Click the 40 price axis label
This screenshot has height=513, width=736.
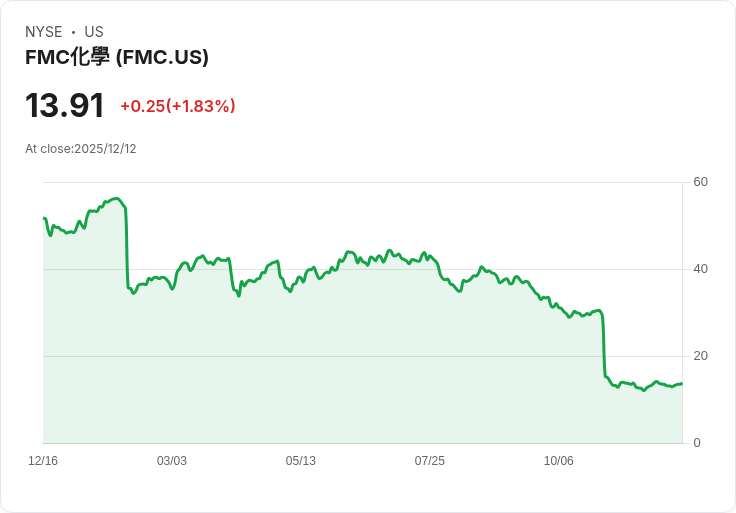701,269
